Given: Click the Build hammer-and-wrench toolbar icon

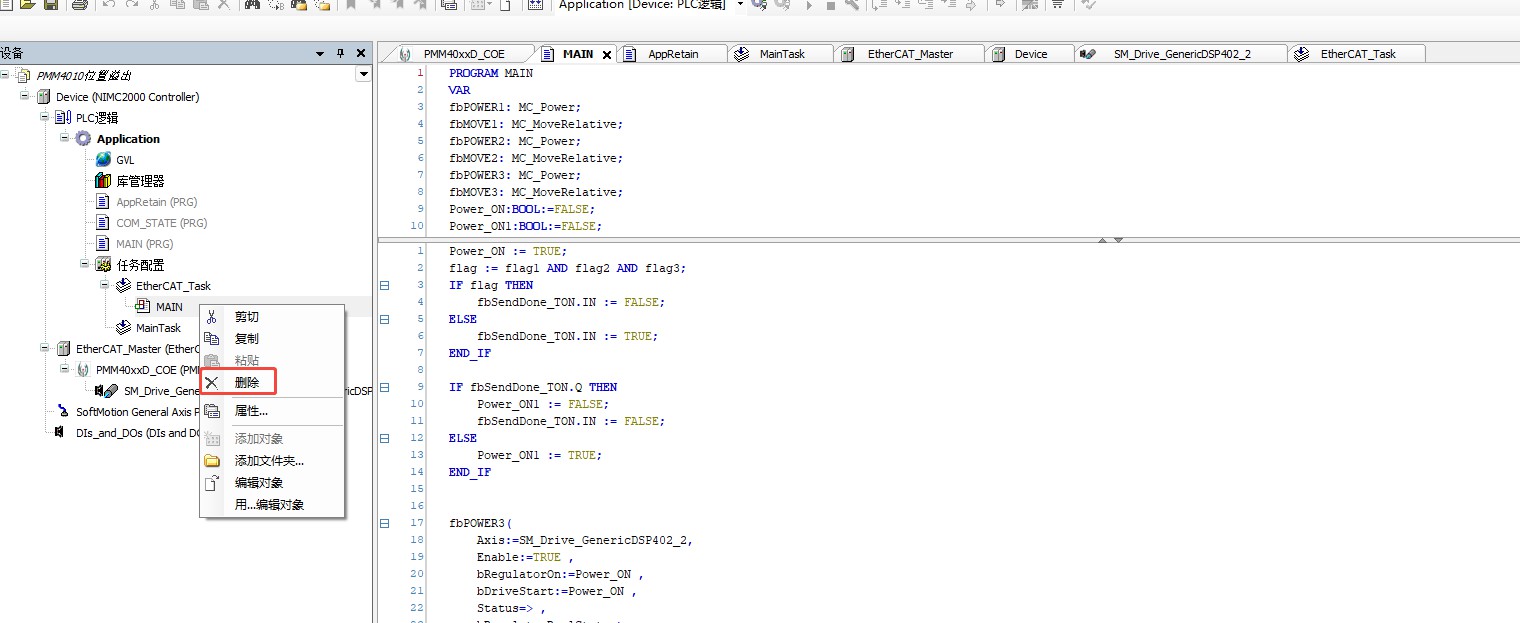Looking at the screenshot, I should [852, 6].
